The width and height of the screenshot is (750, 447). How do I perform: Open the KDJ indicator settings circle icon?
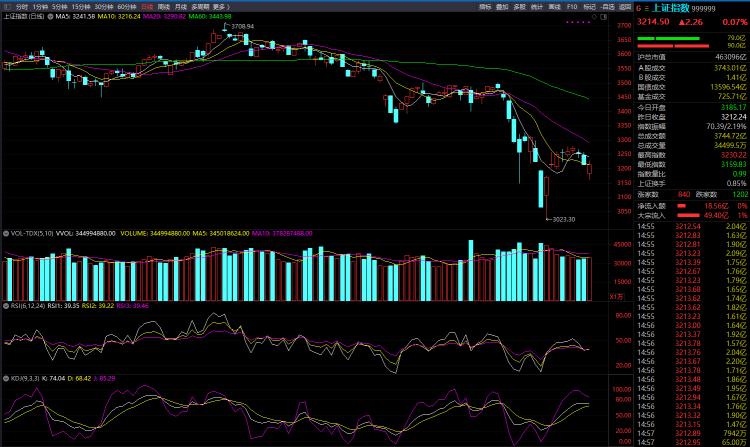tap(6, 378)
